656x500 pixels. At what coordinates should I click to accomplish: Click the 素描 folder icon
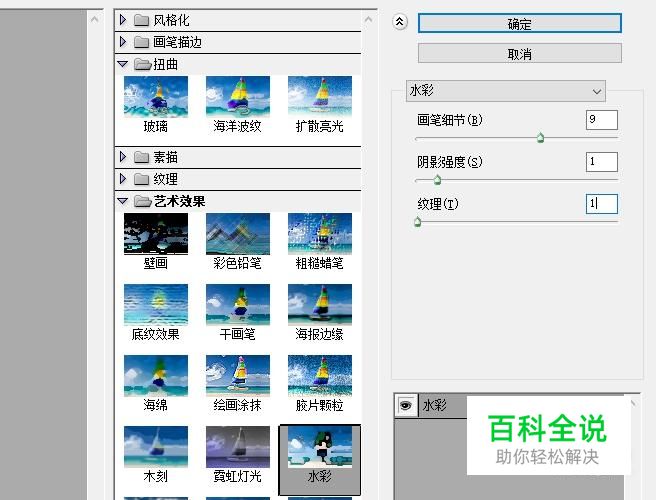(x=141, y=157)
